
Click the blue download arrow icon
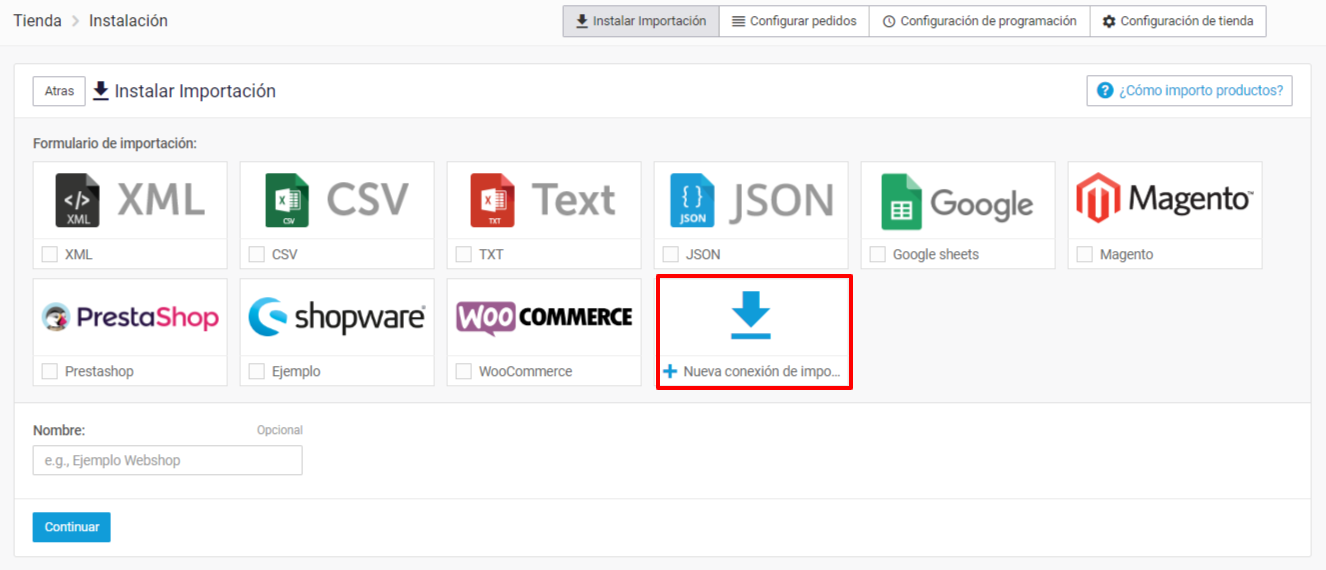point(751,317)
